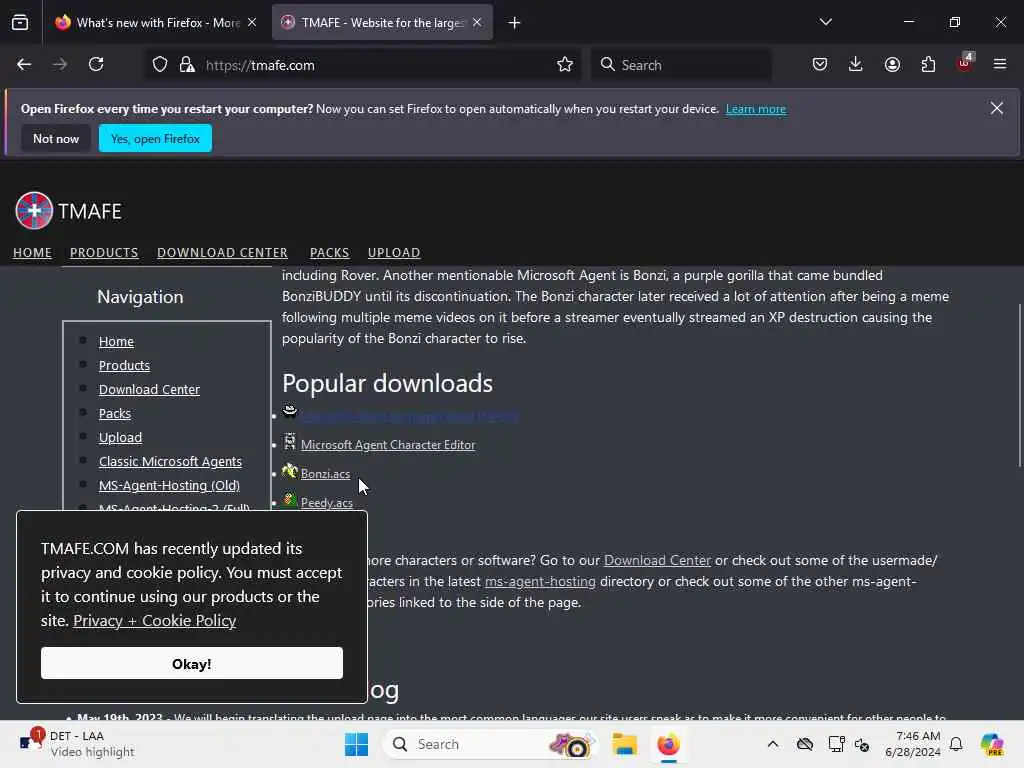Click the TMAFE site title text
Screen dimensions: 1024x768
pyautogui.click(x=89, y=212)
